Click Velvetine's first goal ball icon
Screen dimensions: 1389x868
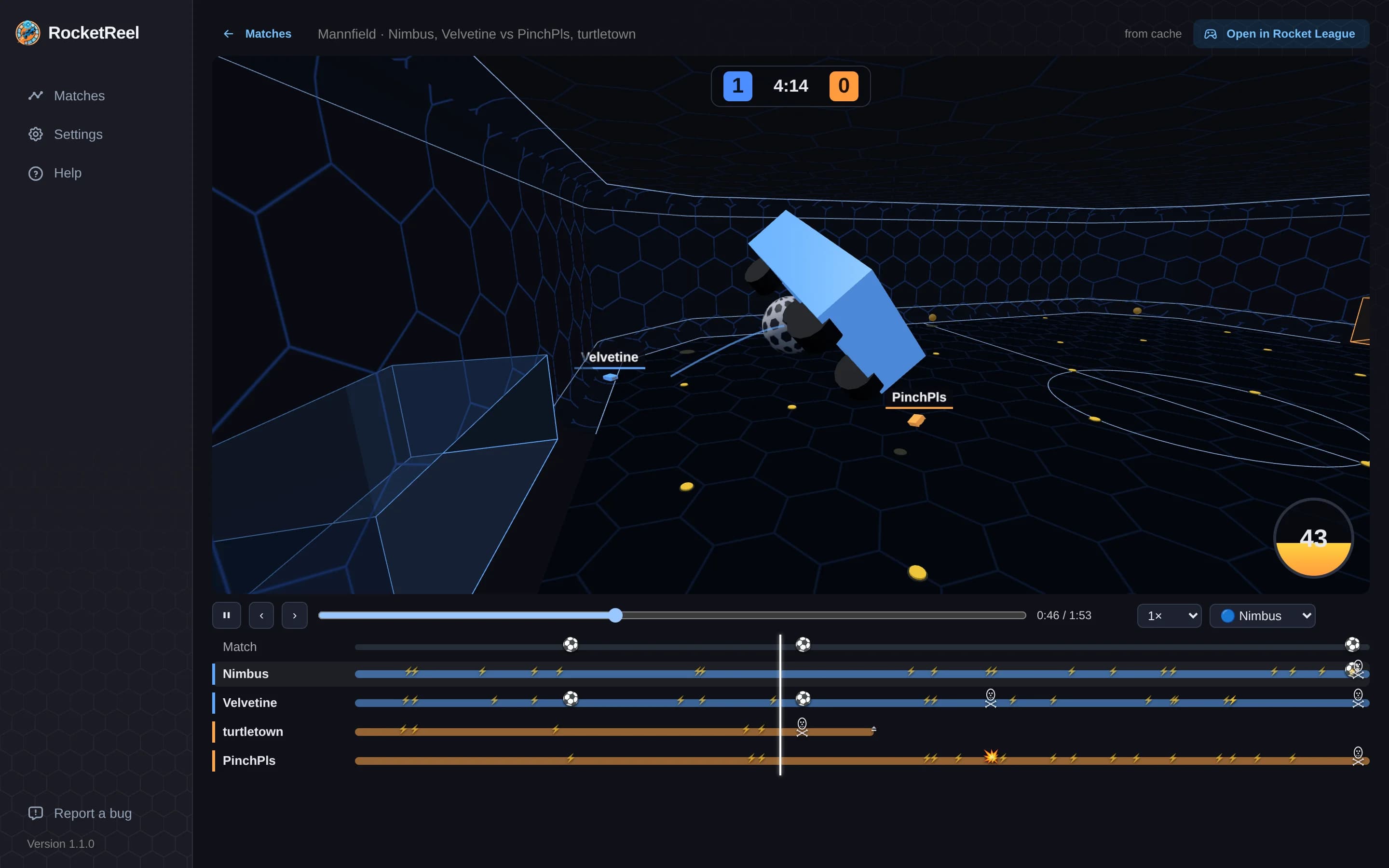pos(571,699)
